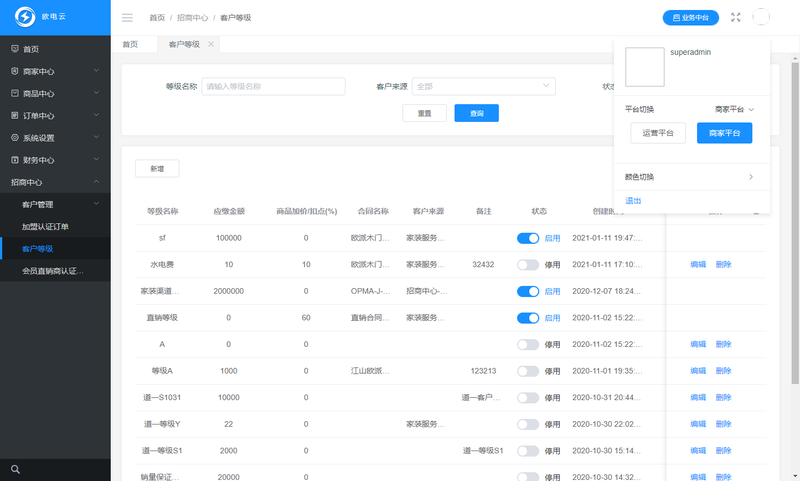Viewport: 800px width, 481px height.
Task: Click the 新增 add button
Action: point(157,169)
